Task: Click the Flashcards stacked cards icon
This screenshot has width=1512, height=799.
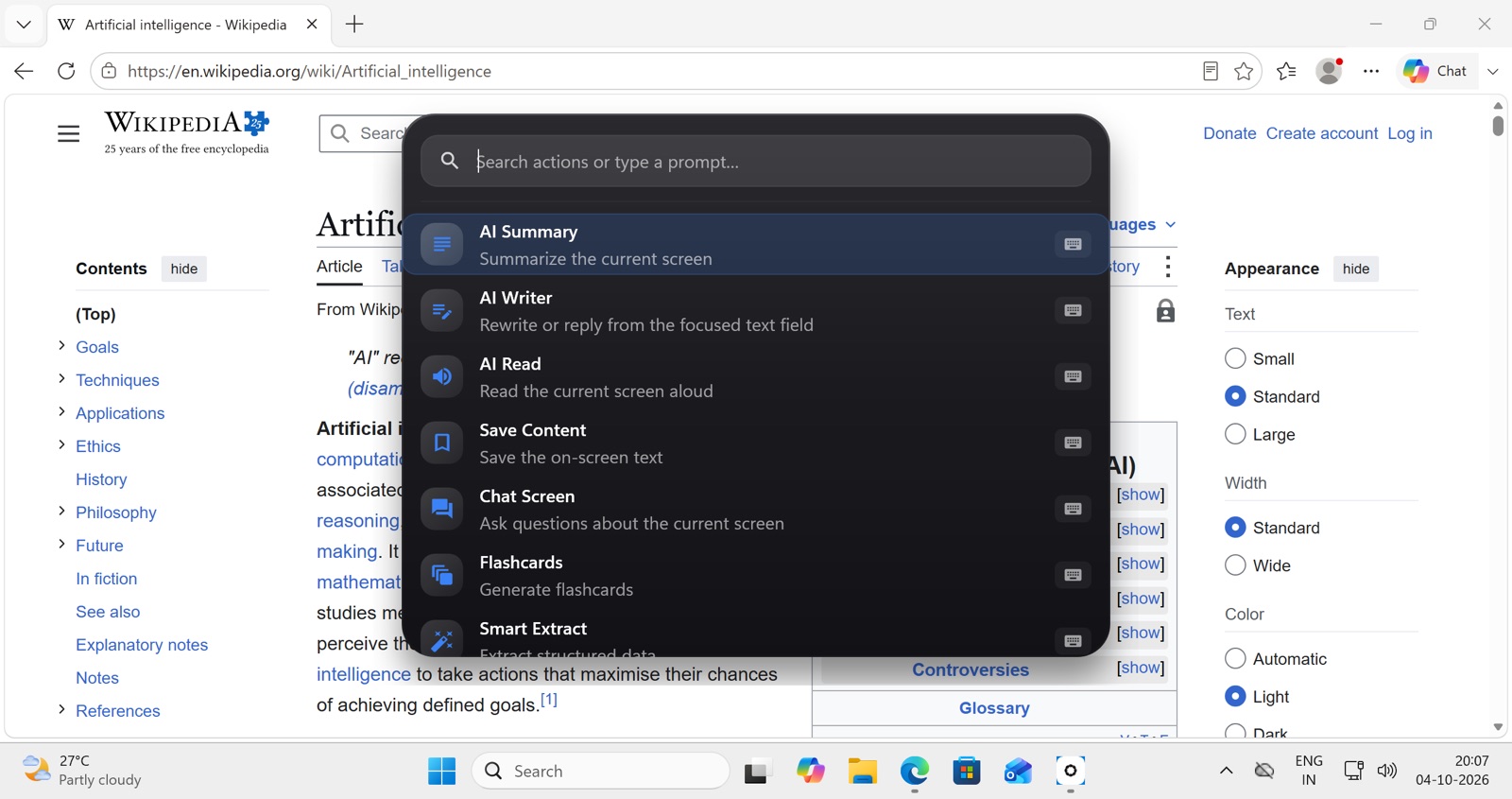Action: [x=441, y=575]
